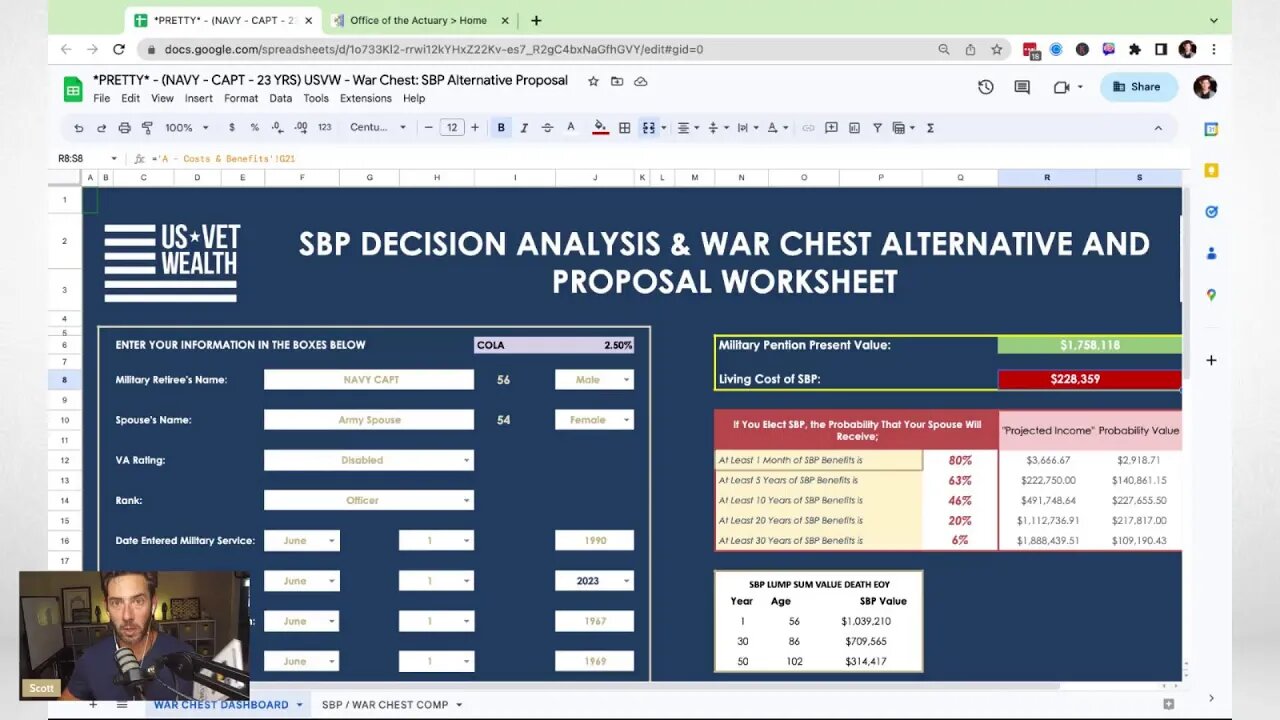Open Google Keep side panel icon
The width and height of the screenshot is (1280, 720).
[1211, 171]
